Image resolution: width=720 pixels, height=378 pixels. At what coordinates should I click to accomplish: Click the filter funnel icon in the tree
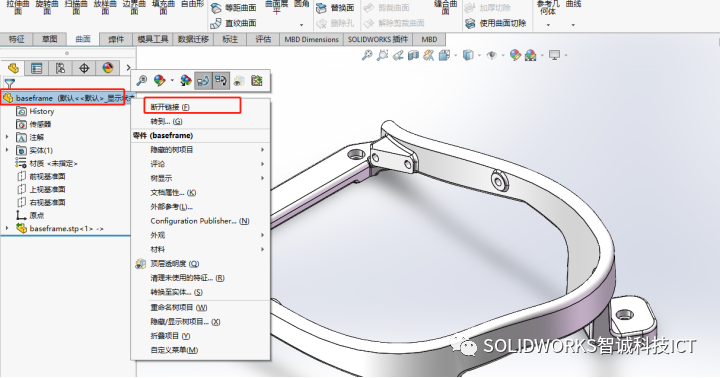pos(10,84)
